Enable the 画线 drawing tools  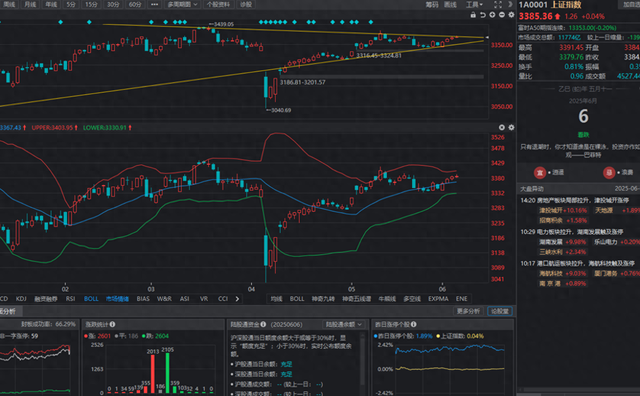click(x=450, y=4)
